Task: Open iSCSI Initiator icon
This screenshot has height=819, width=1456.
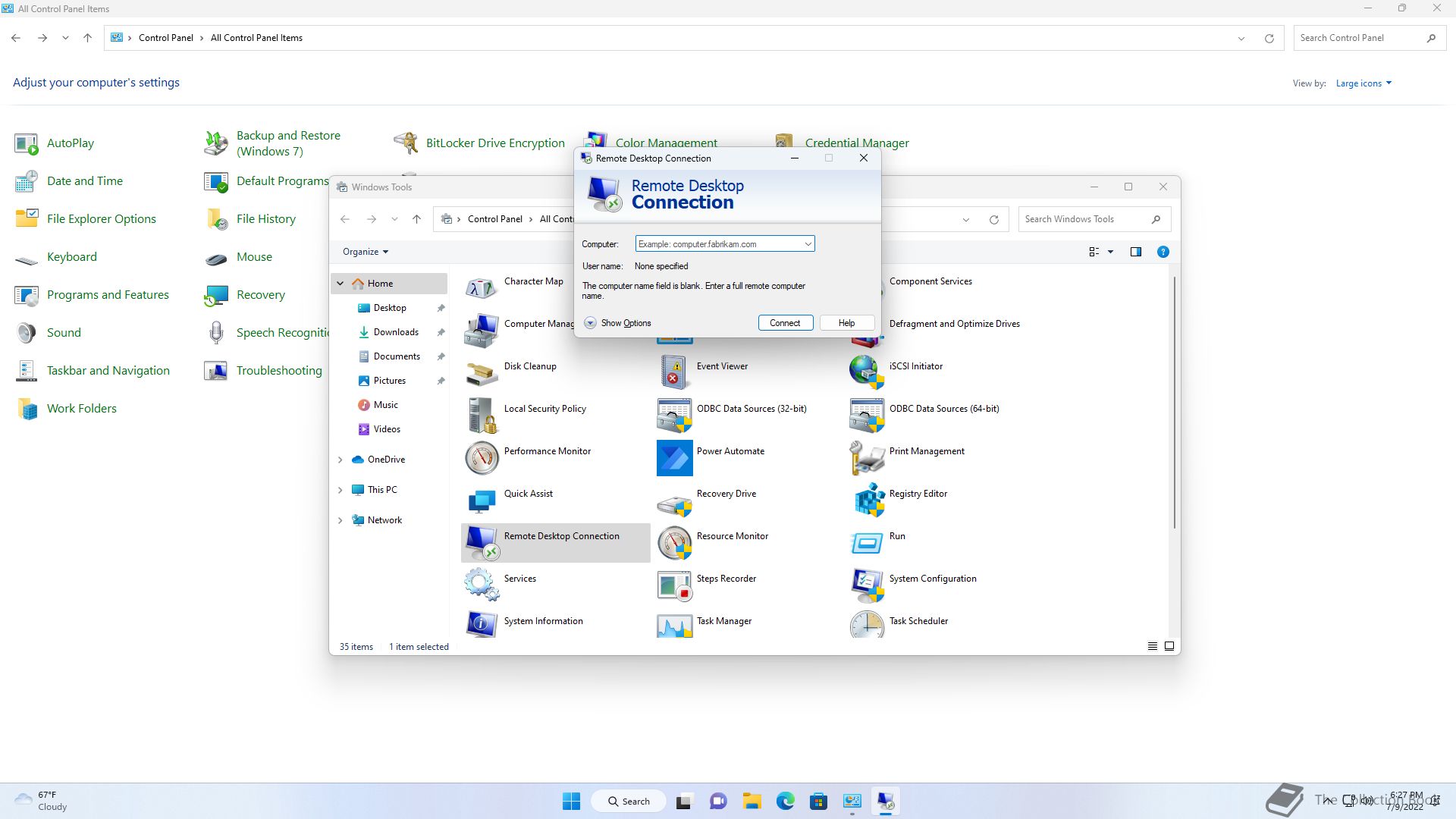Action: coord(867,373)
